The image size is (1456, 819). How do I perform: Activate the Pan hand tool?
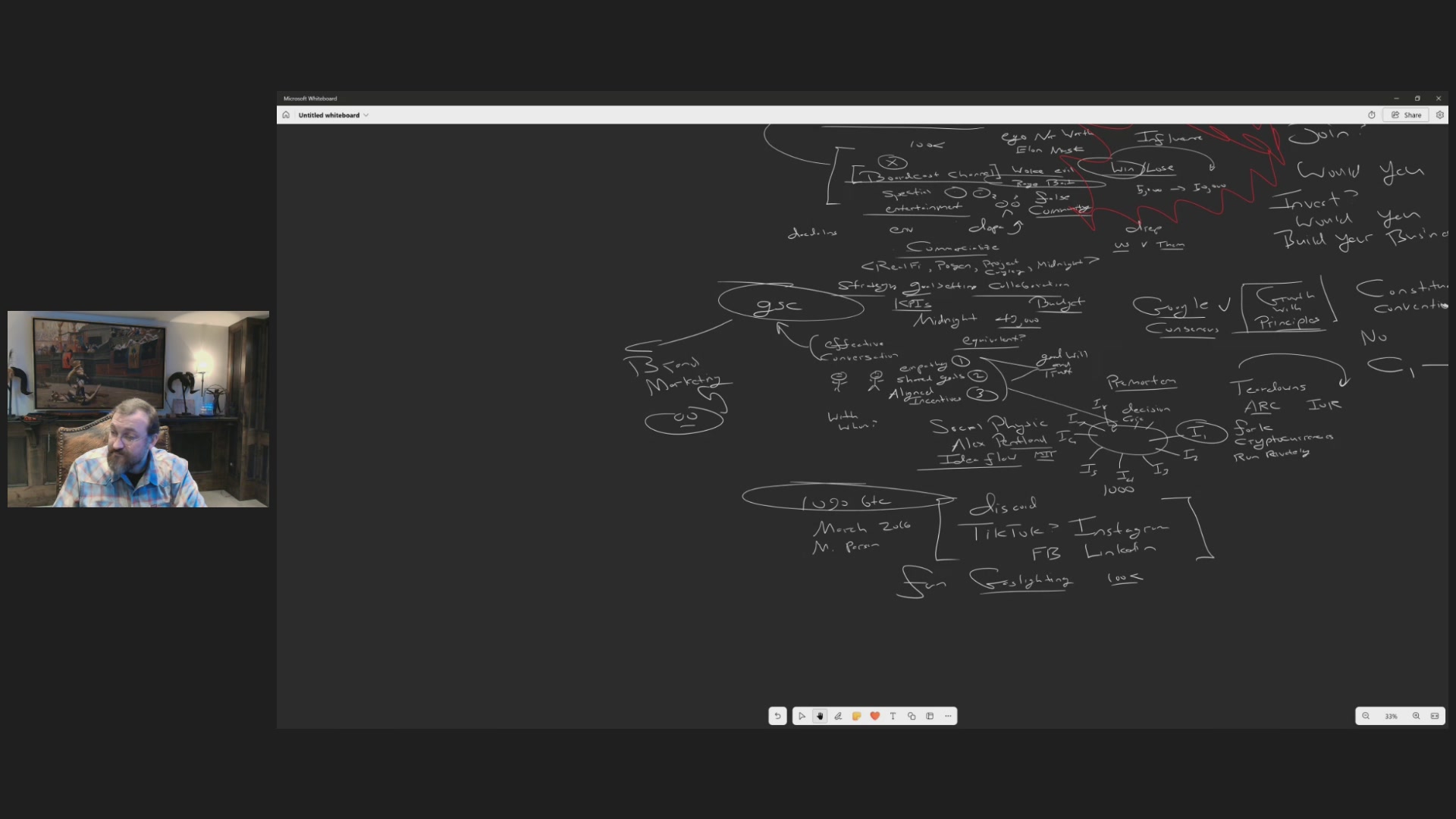(820, 716)
